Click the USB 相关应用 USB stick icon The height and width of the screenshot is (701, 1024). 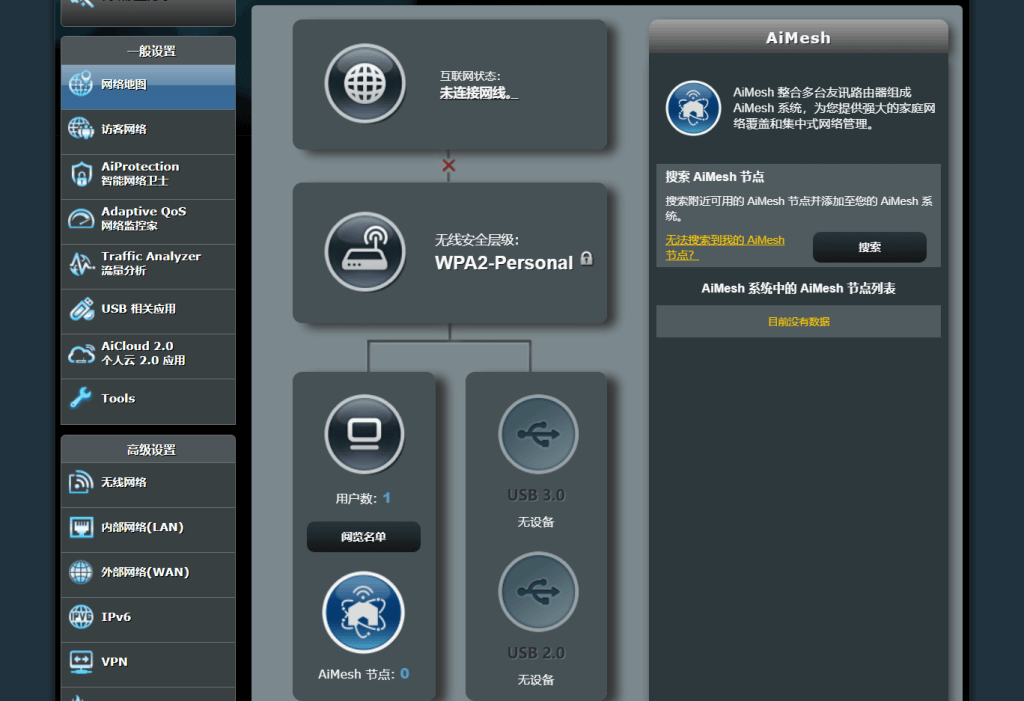[81, 309]
